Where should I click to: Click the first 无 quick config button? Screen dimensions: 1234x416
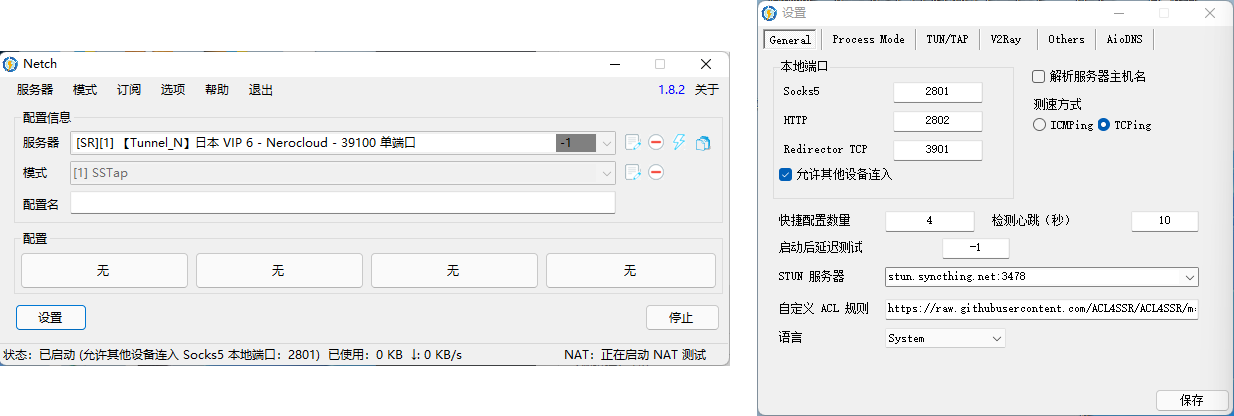(x=104, y=271)
